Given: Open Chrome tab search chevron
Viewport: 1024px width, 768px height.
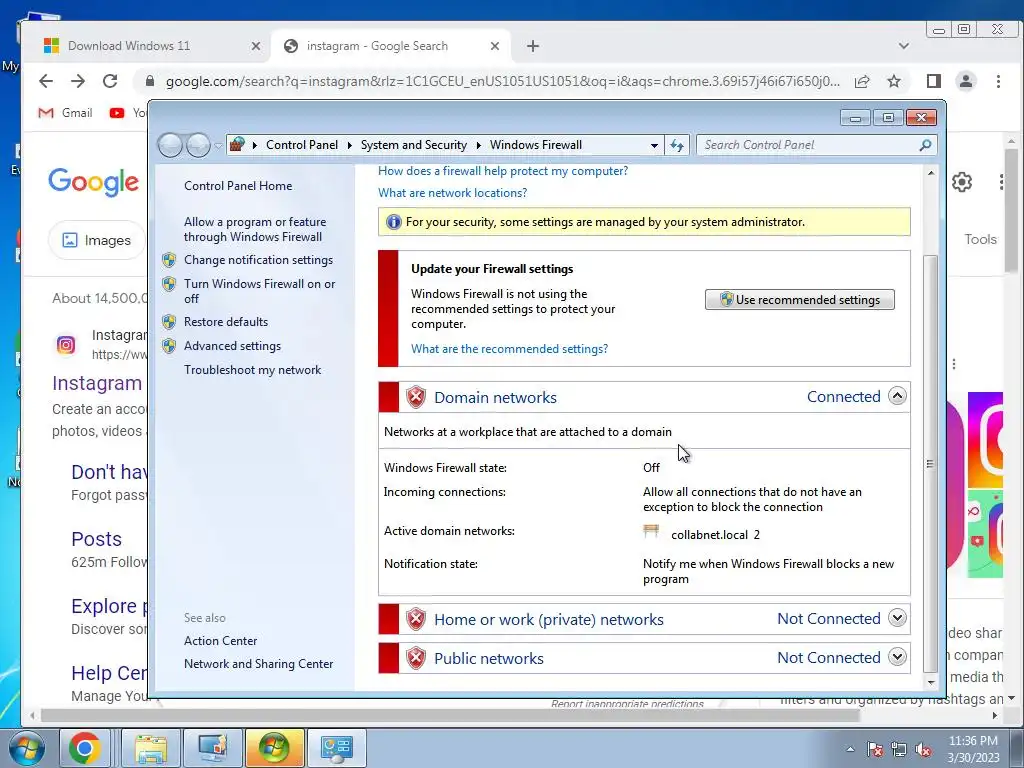Looking at the screenshot, I should tap(904, 46).
